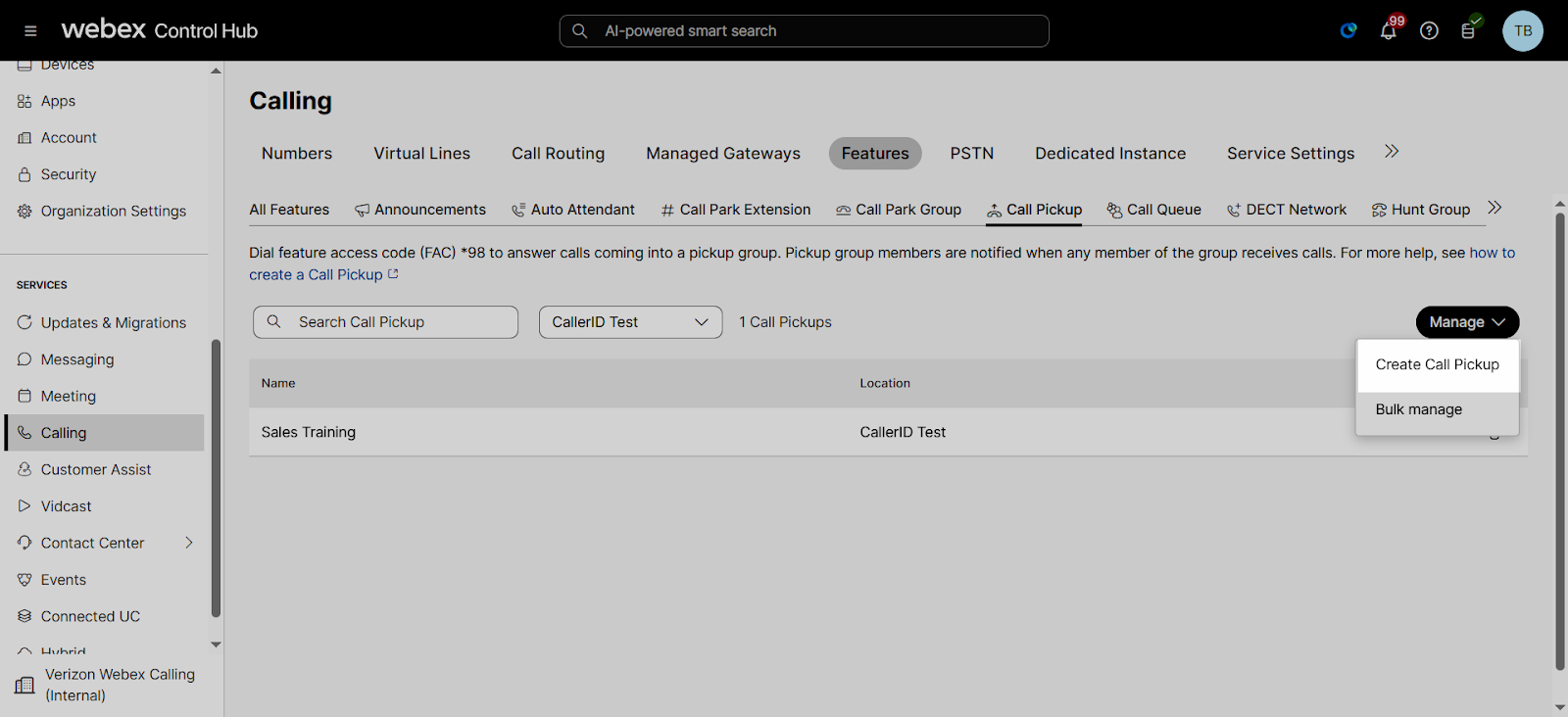Open the CallerID Test location dropdown

pos(630,322)
